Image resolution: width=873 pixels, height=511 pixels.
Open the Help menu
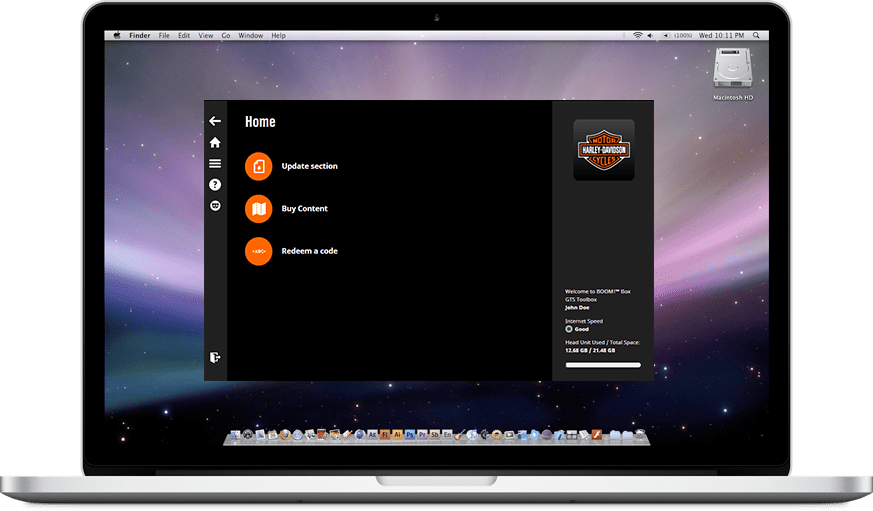click(278, 35)
